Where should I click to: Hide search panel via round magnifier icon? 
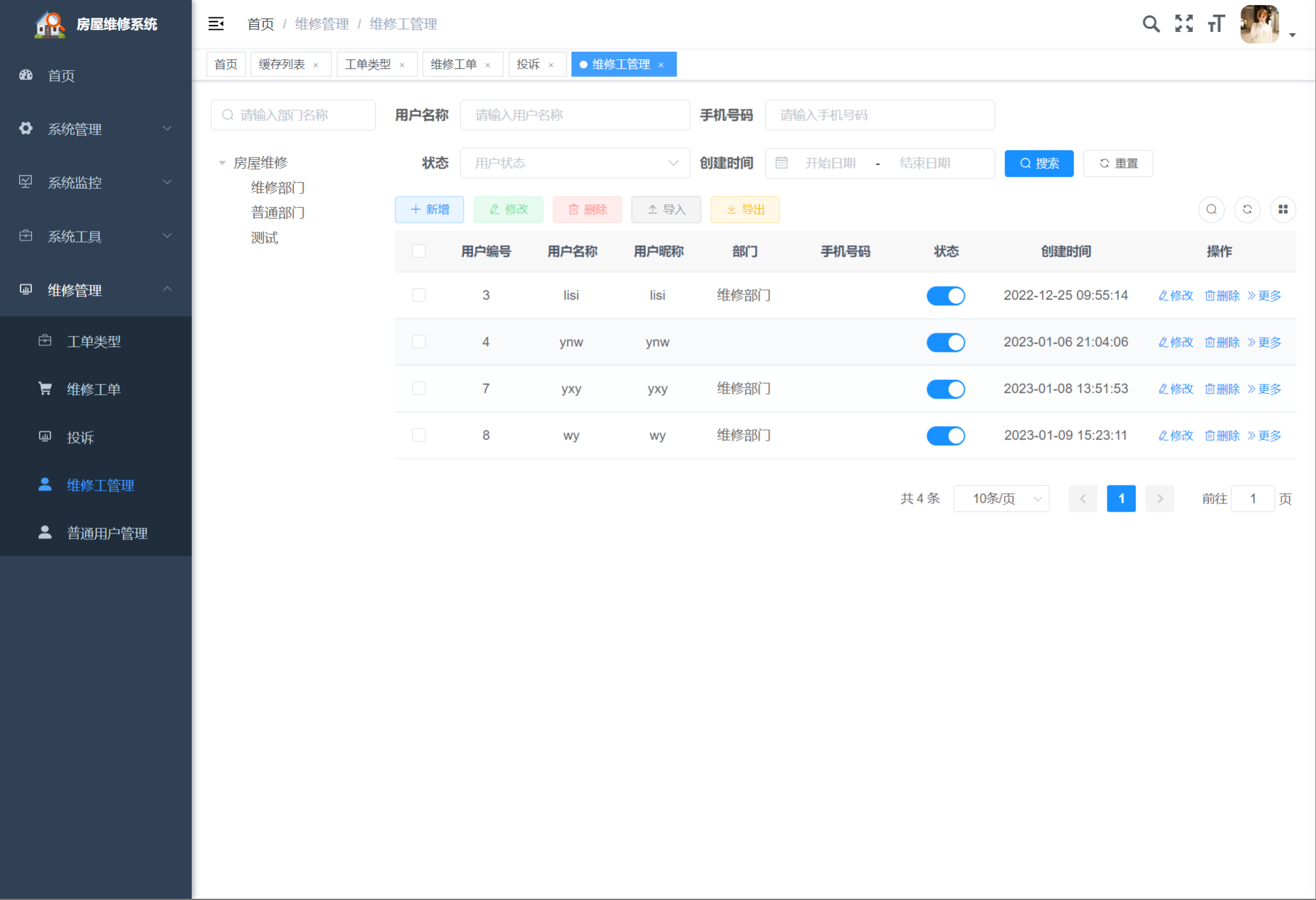(x=1211, y=209)
